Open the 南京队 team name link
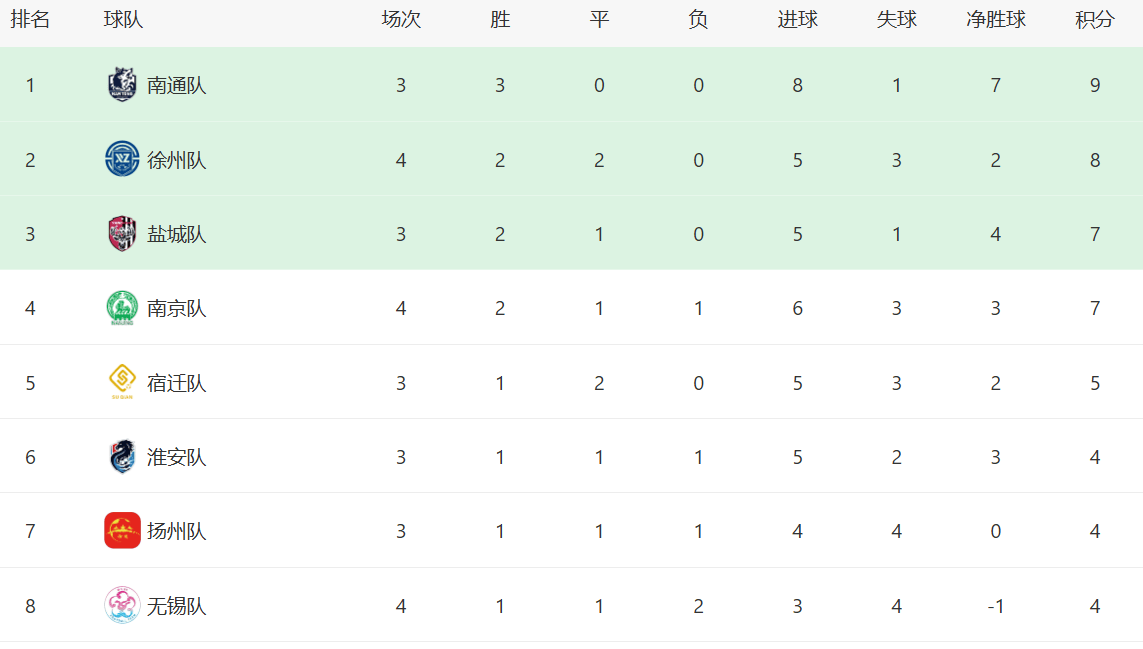 [x=176, y=308]
